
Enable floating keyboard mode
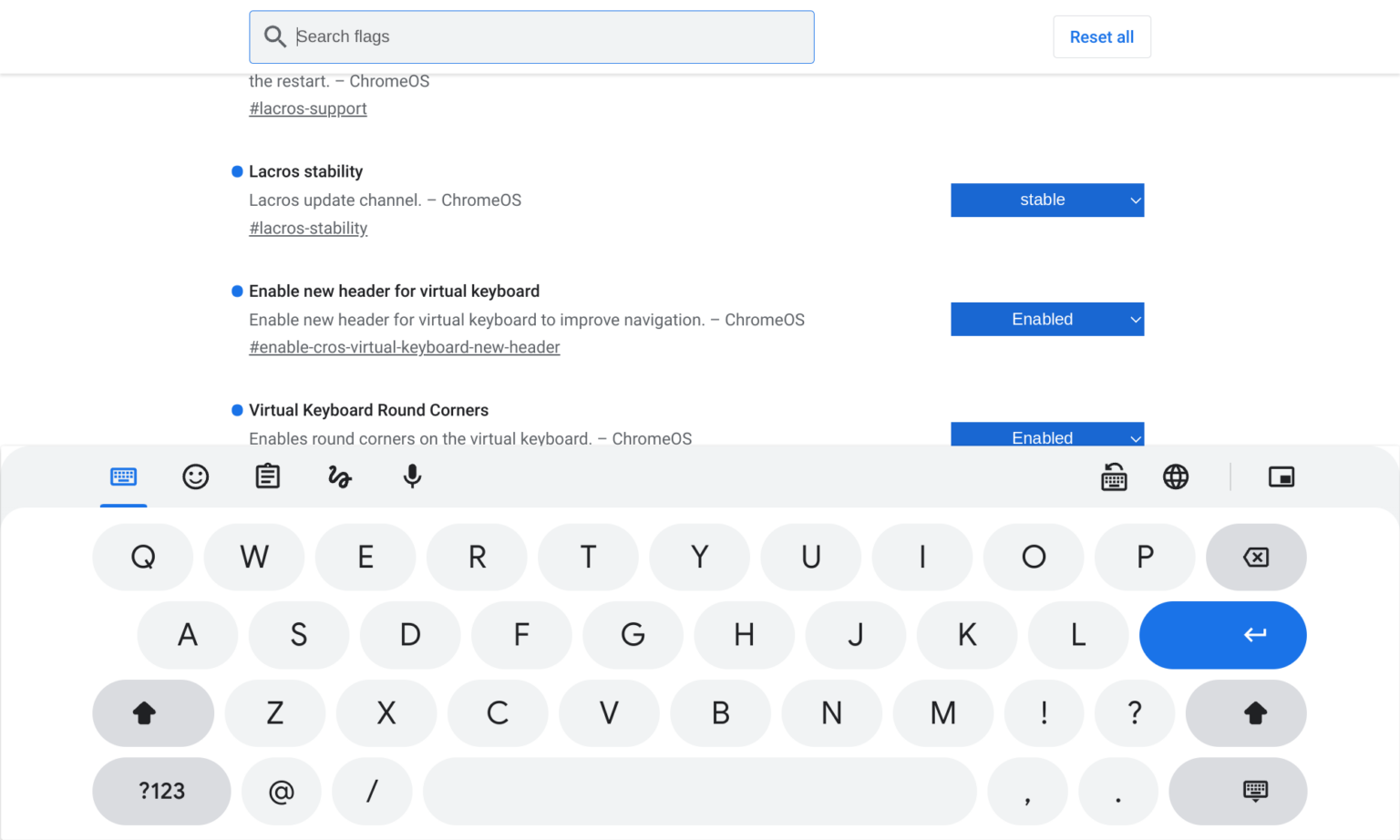pos(1282,476)
